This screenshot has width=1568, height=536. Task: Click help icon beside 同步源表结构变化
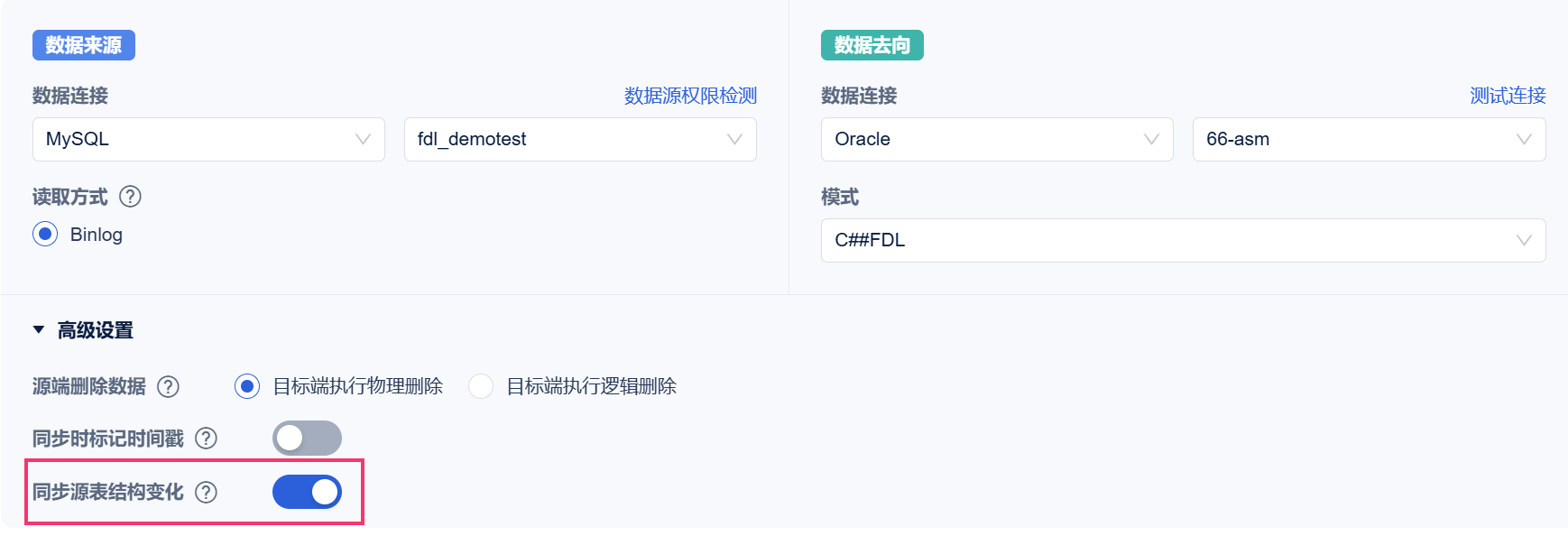[207, 492]
